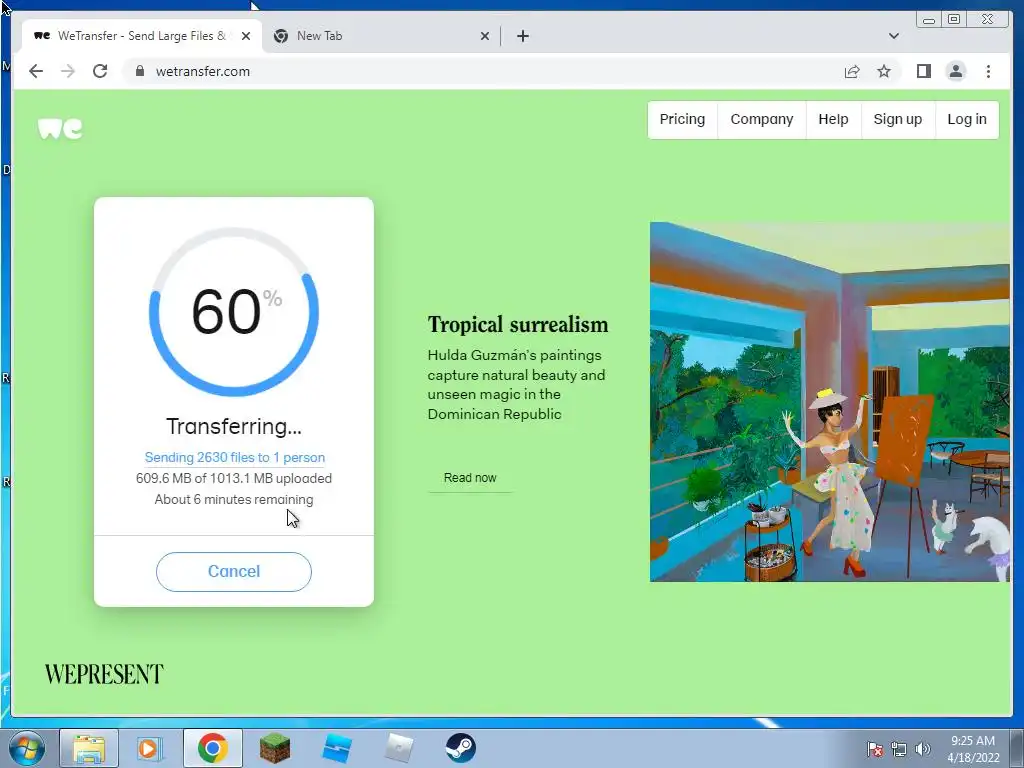Open the tropical painting artwork image
This screenshot has height=768, width=1024.
click(829, 402)
